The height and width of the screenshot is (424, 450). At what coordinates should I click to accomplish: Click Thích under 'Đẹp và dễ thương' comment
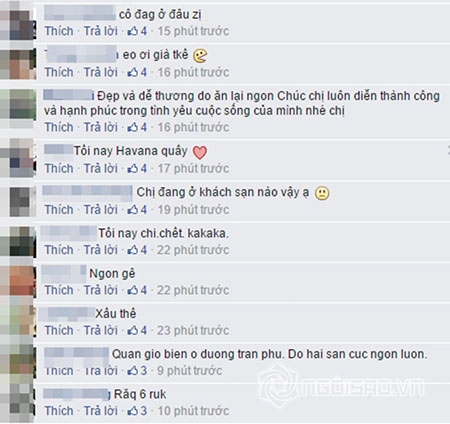59,127
